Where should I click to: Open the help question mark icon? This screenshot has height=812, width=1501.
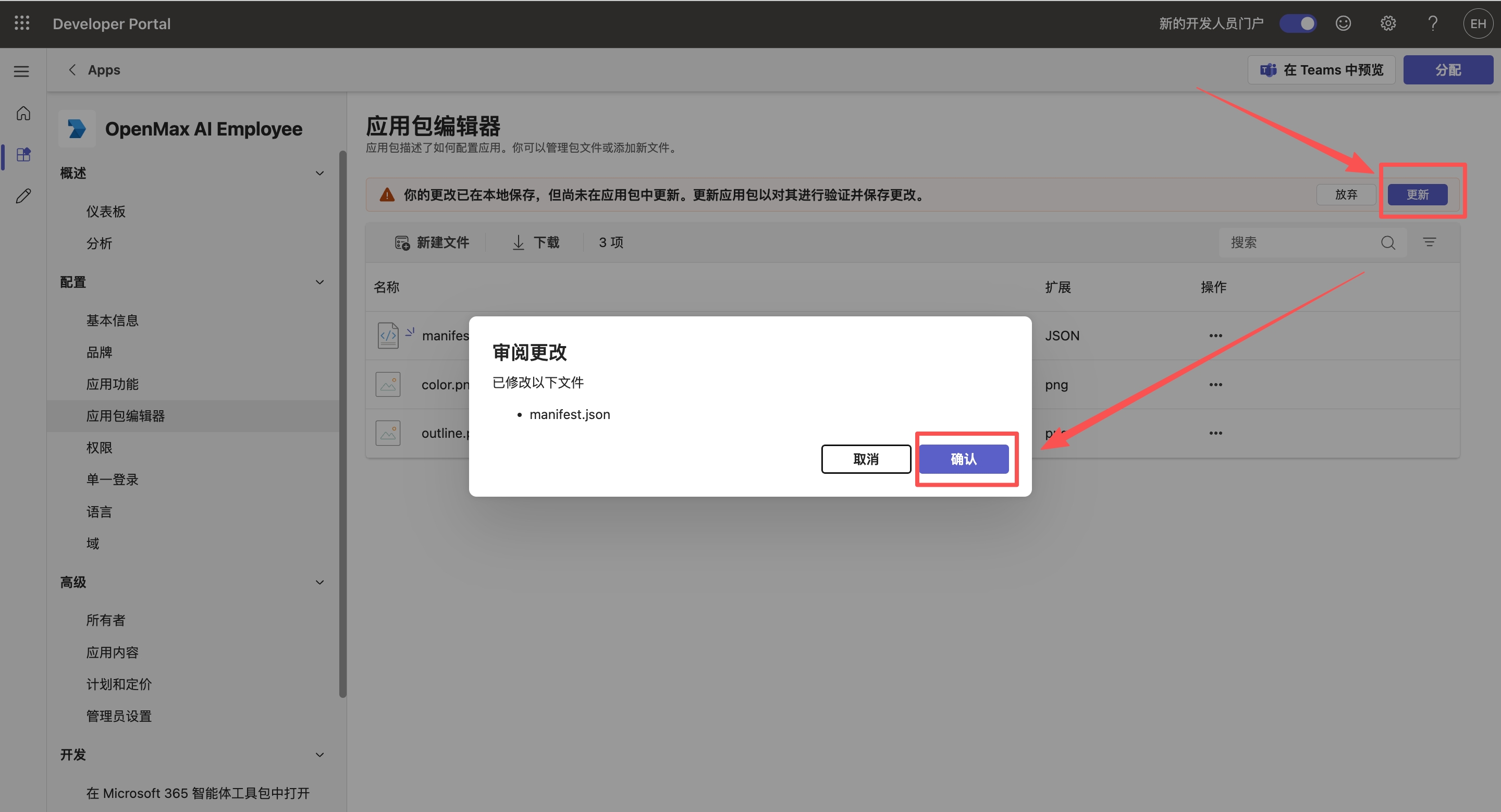[1433, 23]
